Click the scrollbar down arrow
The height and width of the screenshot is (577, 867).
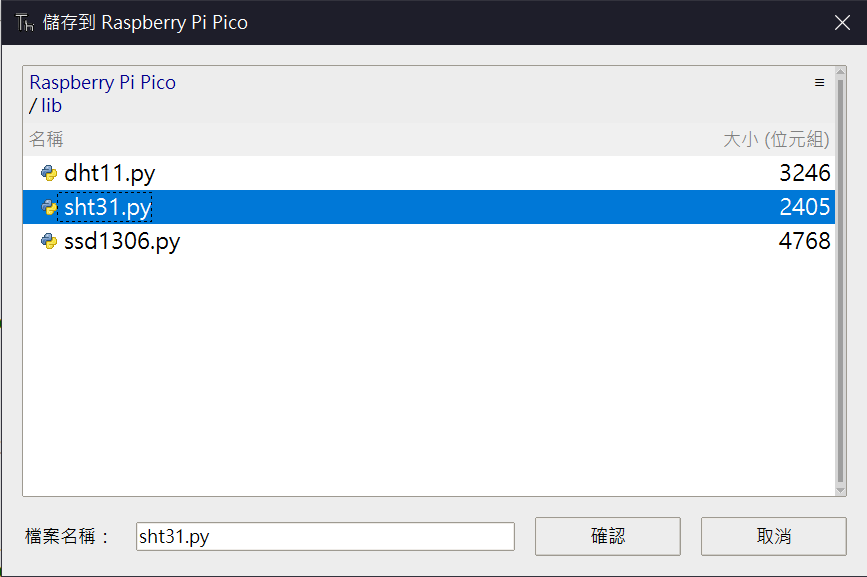[840, 490]
